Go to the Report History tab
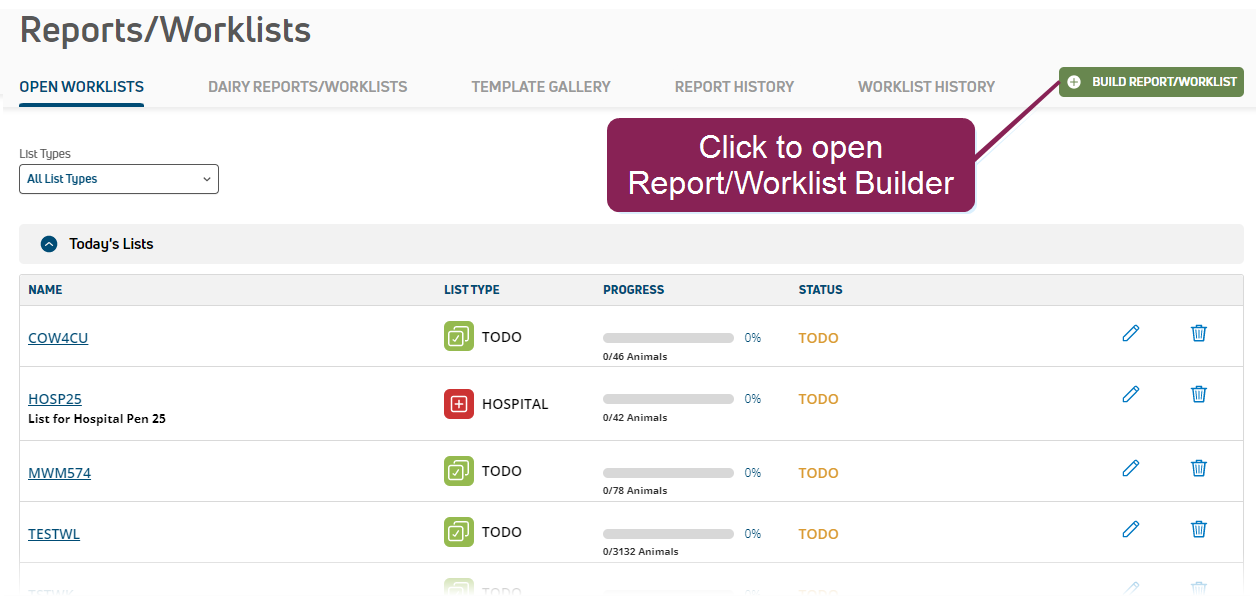This screenshot has width=1256, height=608. [734, 87]
